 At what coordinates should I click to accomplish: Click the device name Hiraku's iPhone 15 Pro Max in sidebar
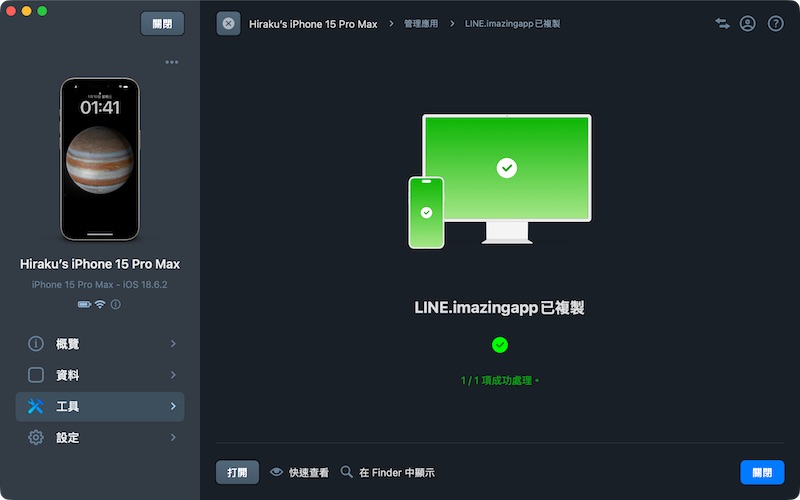[100, 264]
